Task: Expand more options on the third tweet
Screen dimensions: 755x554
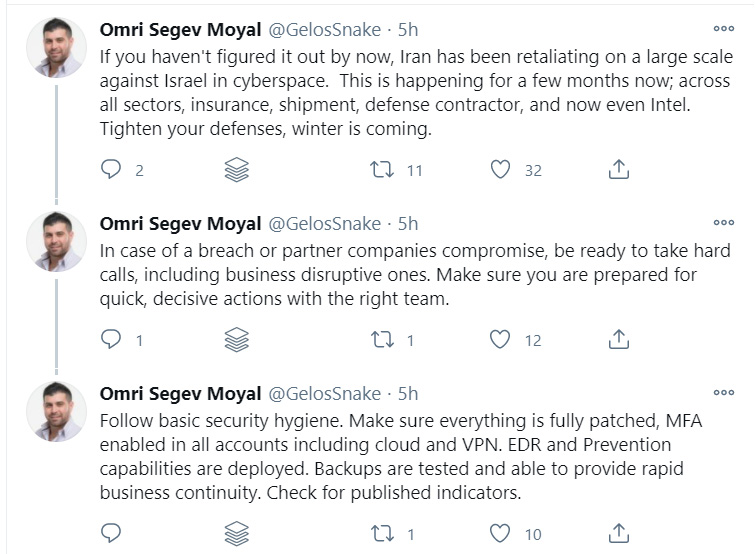Action: [723, 393]
